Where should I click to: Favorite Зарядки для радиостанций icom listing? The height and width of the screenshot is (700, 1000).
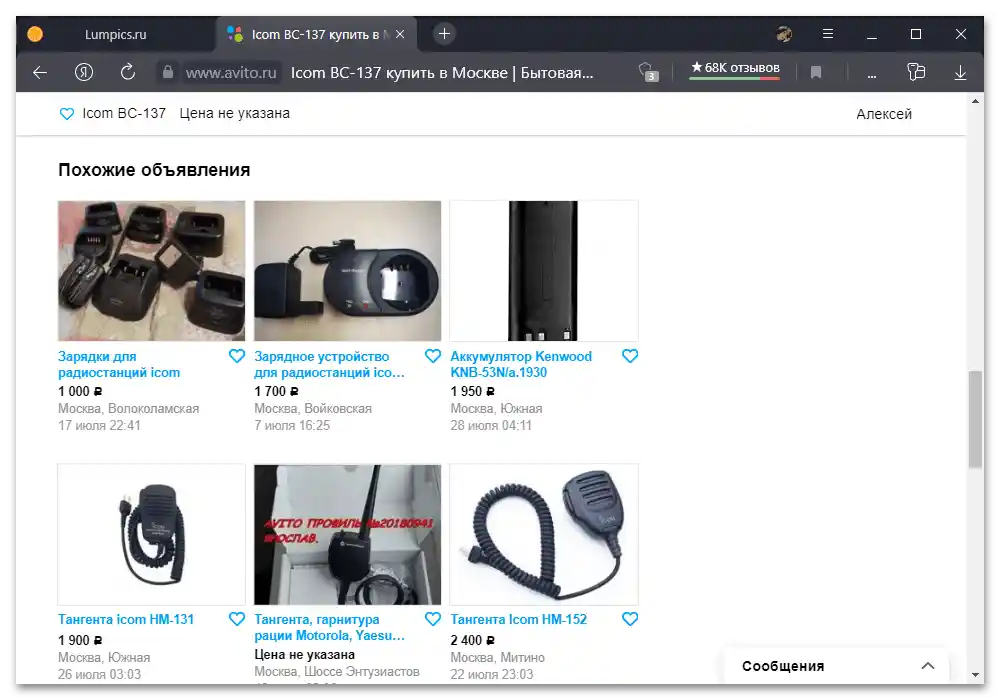coord(237,356)
